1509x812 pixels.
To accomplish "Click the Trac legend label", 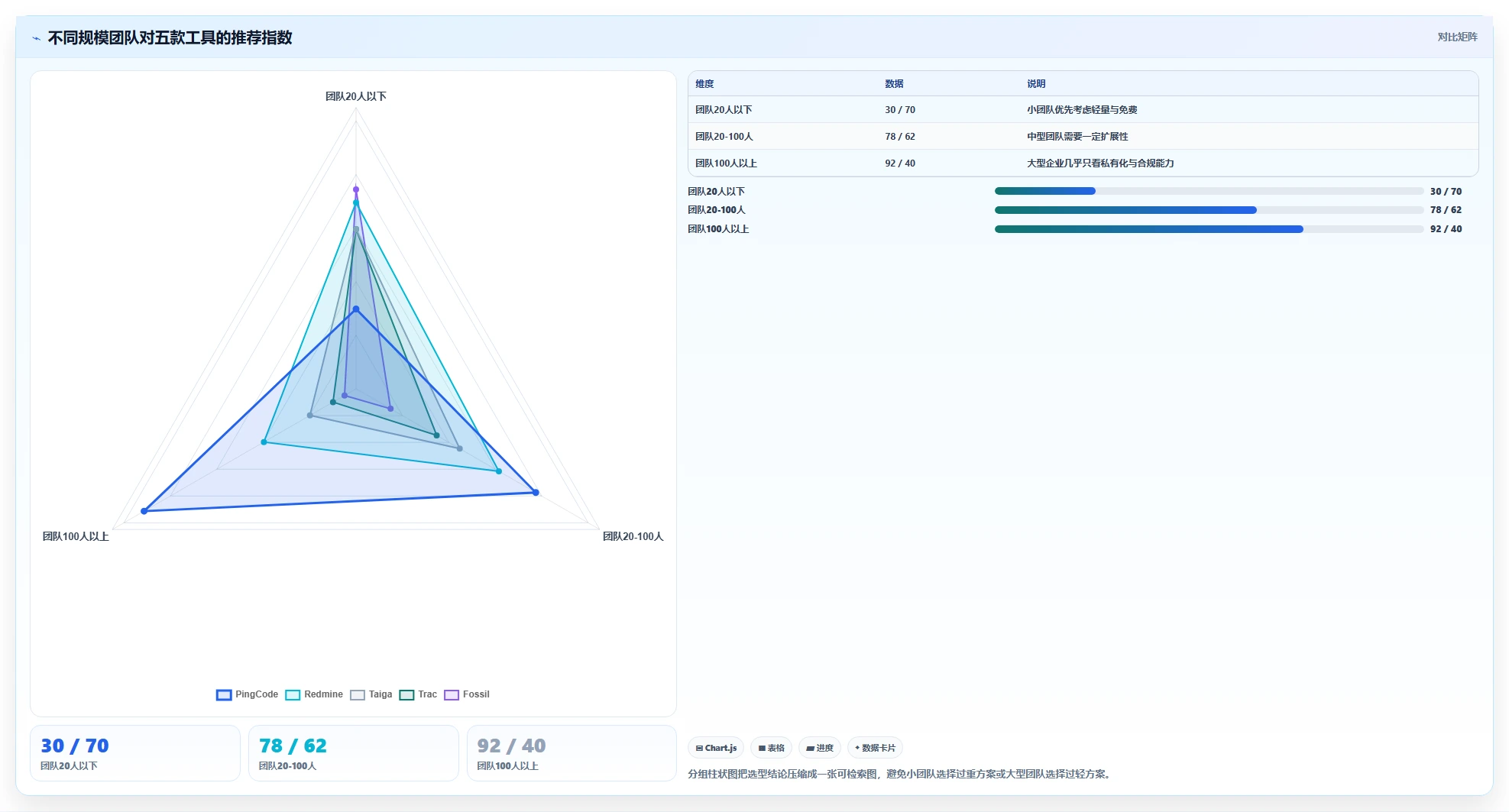I will pos(427,694).
